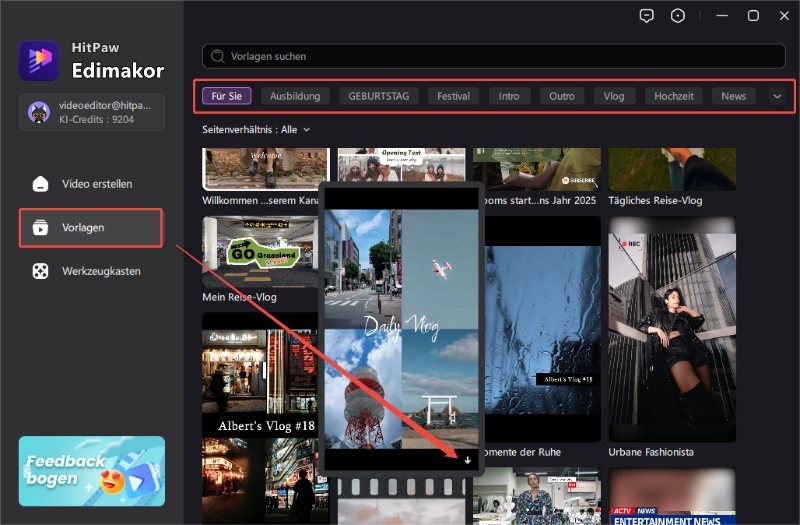Switch to the Ausbildung category
Viewport: 800px width, 525px height.
(x=295, y=96)
